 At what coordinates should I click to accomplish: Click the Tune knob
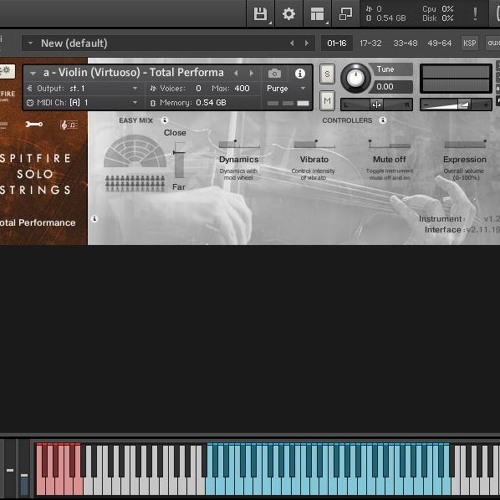pos(356,78)
